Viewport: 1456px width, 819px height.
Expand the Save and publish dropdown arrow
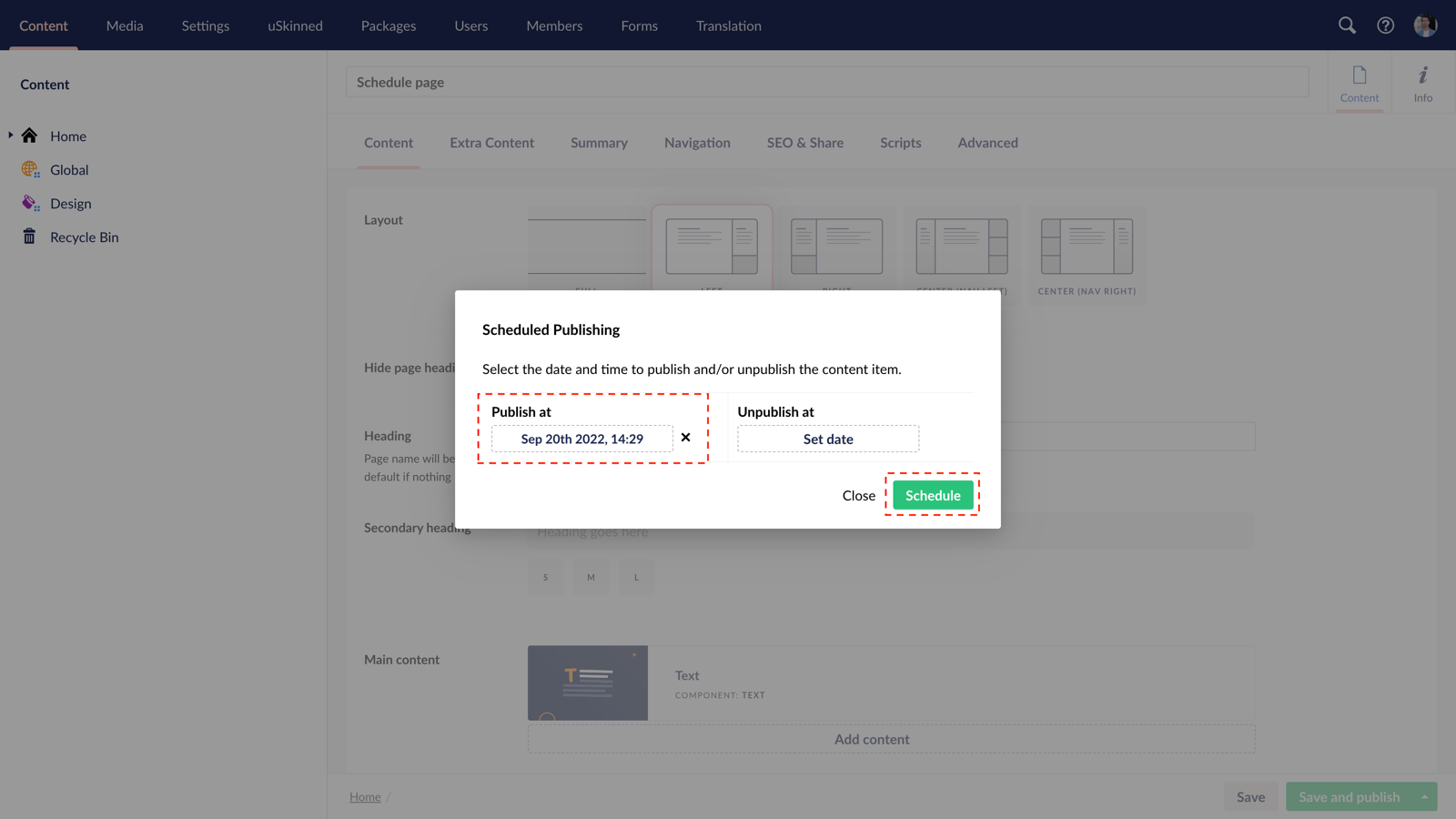pyautogui.click(x=1424, y=796)
